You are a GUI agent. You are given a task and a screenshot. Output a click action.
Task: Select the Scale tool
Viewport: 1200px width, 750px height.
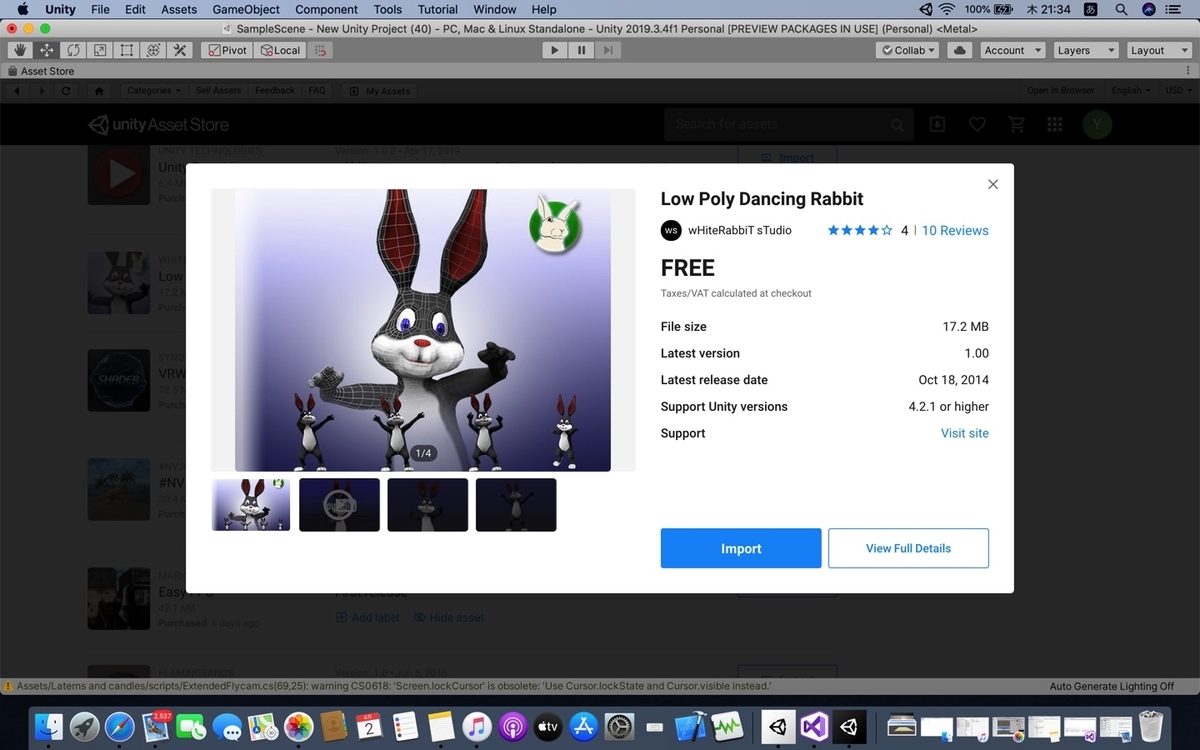[x=100, y=50]
